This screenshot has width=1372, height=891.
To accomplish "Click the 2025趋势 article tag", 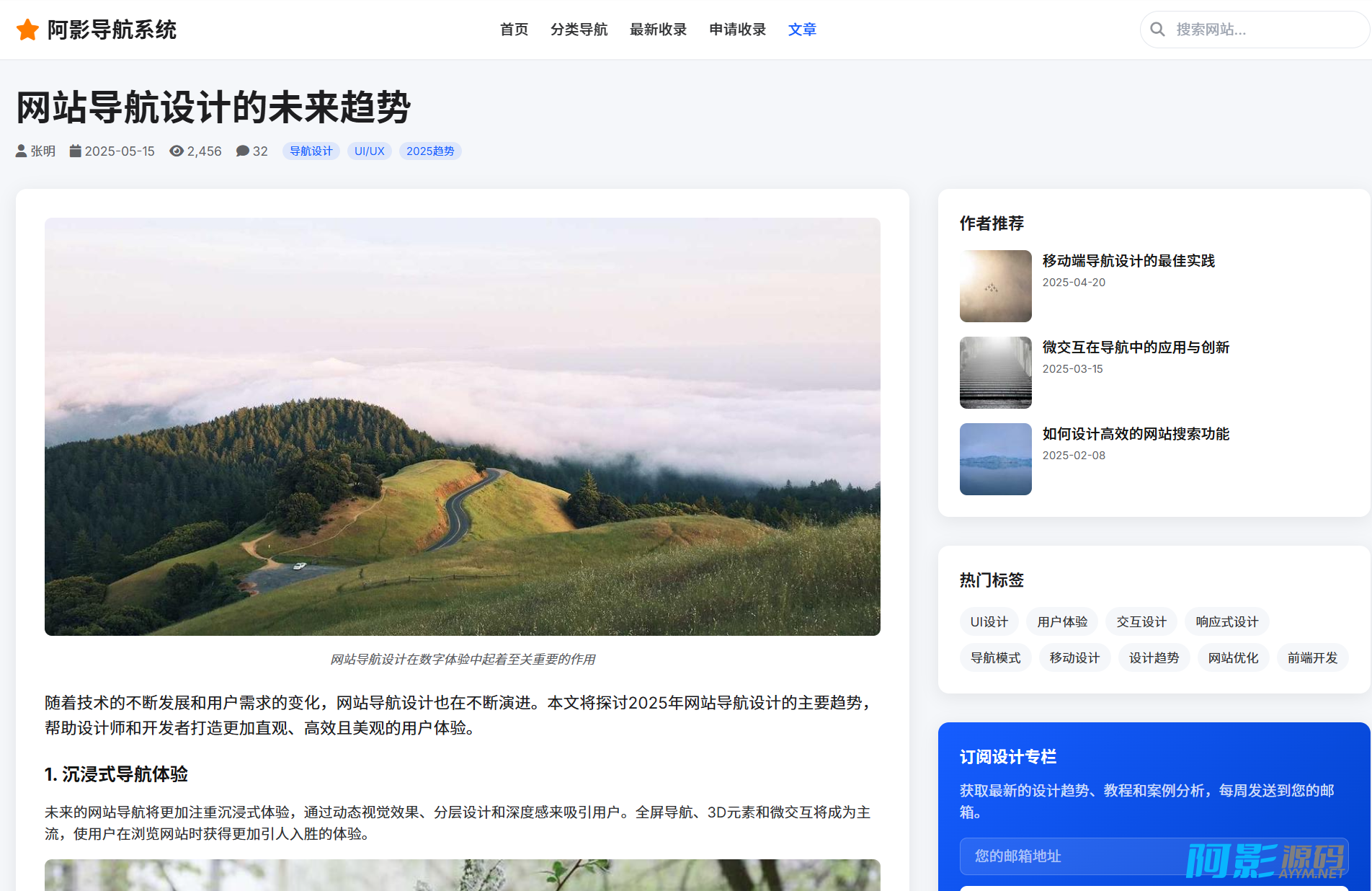I will click(x=430, y=151).
